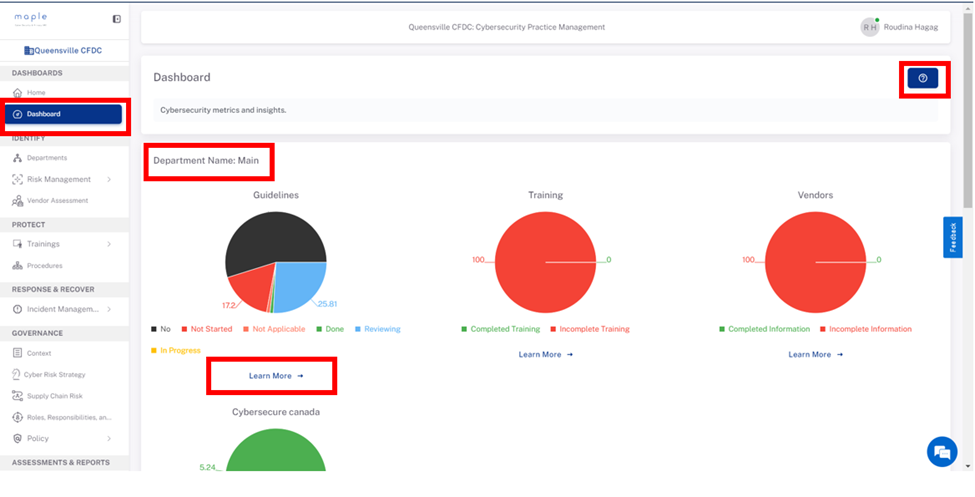This screenshot has height=497, width=975.
Task: Click the green Cybersecure canada pie chart
Action: (276, 451)
